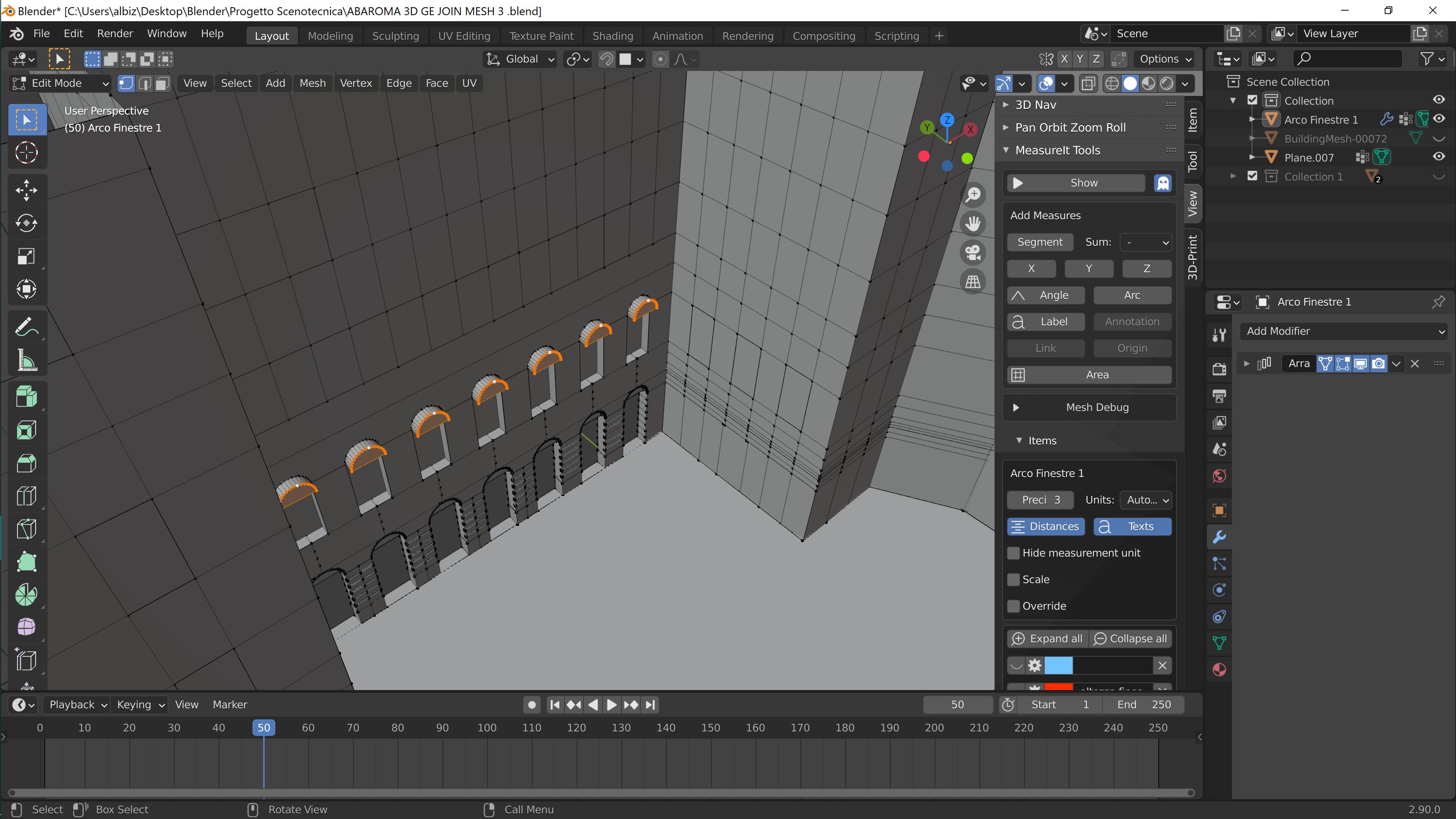Select the Smooth tool

pyautogui.click(x=26, y=628)
